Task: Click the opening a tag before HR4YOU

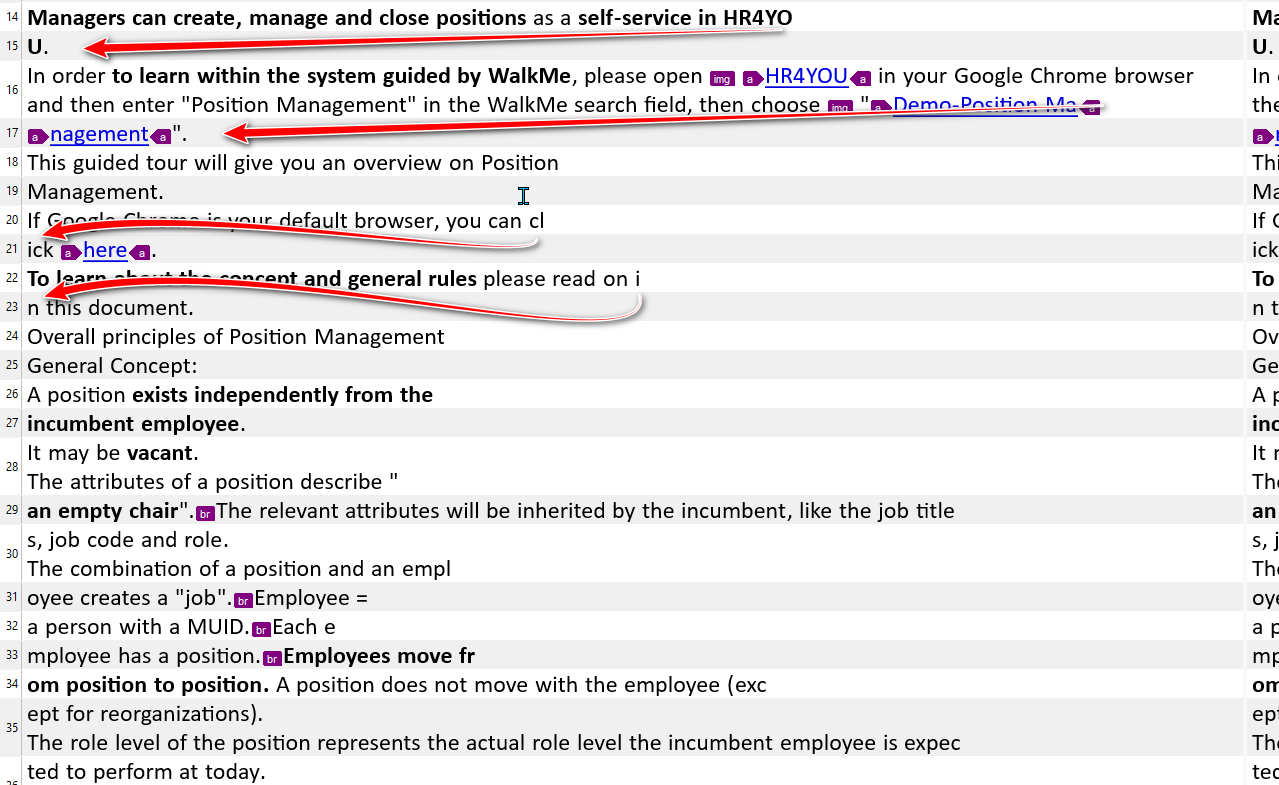Action: point(753,79)
